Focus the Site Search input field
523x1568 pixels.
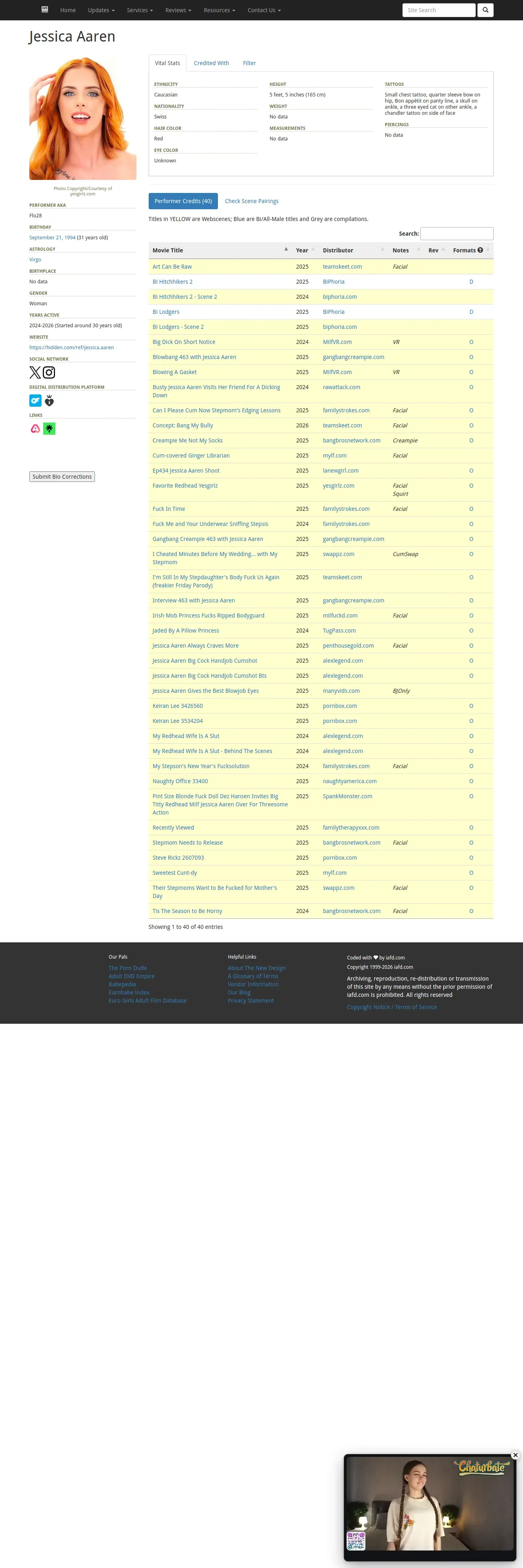(439, 10)
